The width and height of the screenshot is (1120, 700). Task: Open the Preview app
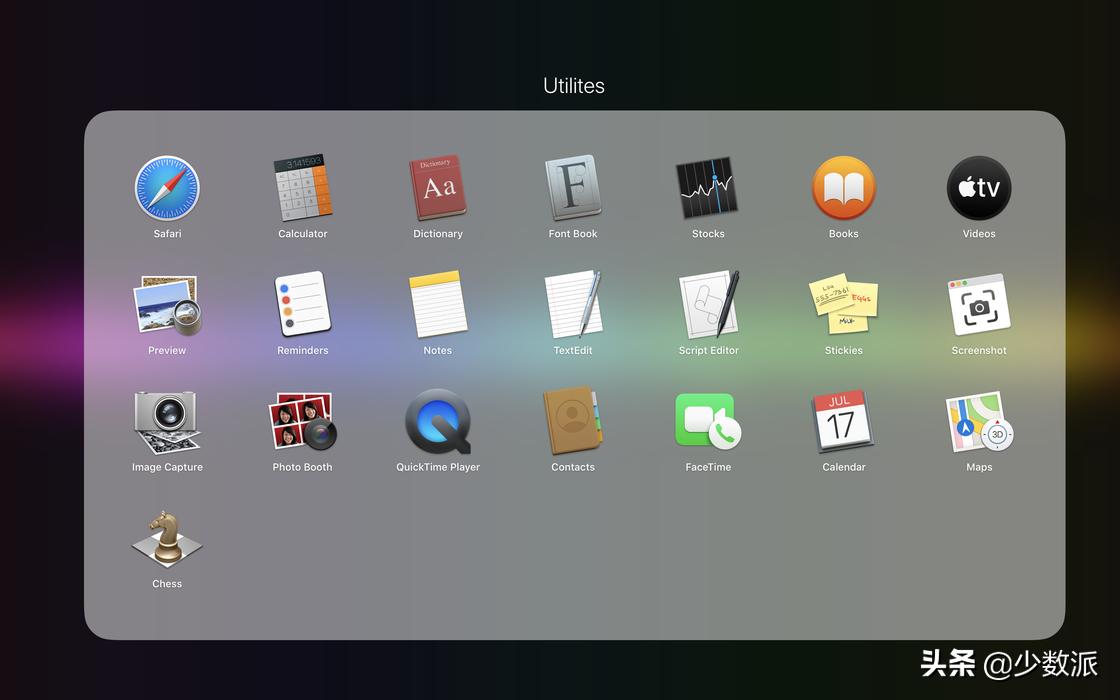[167, 305]
